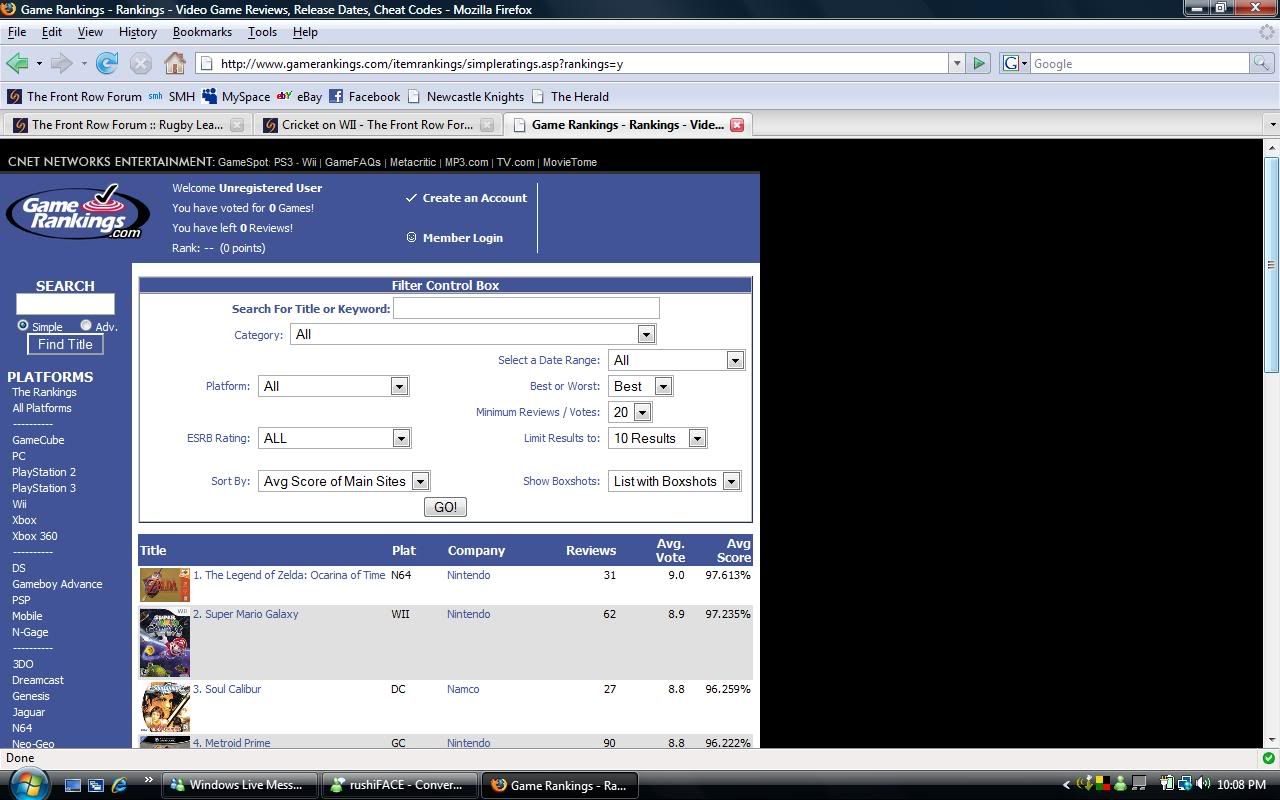The width and height of the screenshot is (1280, 800).
Task: Click the search magnifier icon in Google box
Action: click(x=1263, y=63)
